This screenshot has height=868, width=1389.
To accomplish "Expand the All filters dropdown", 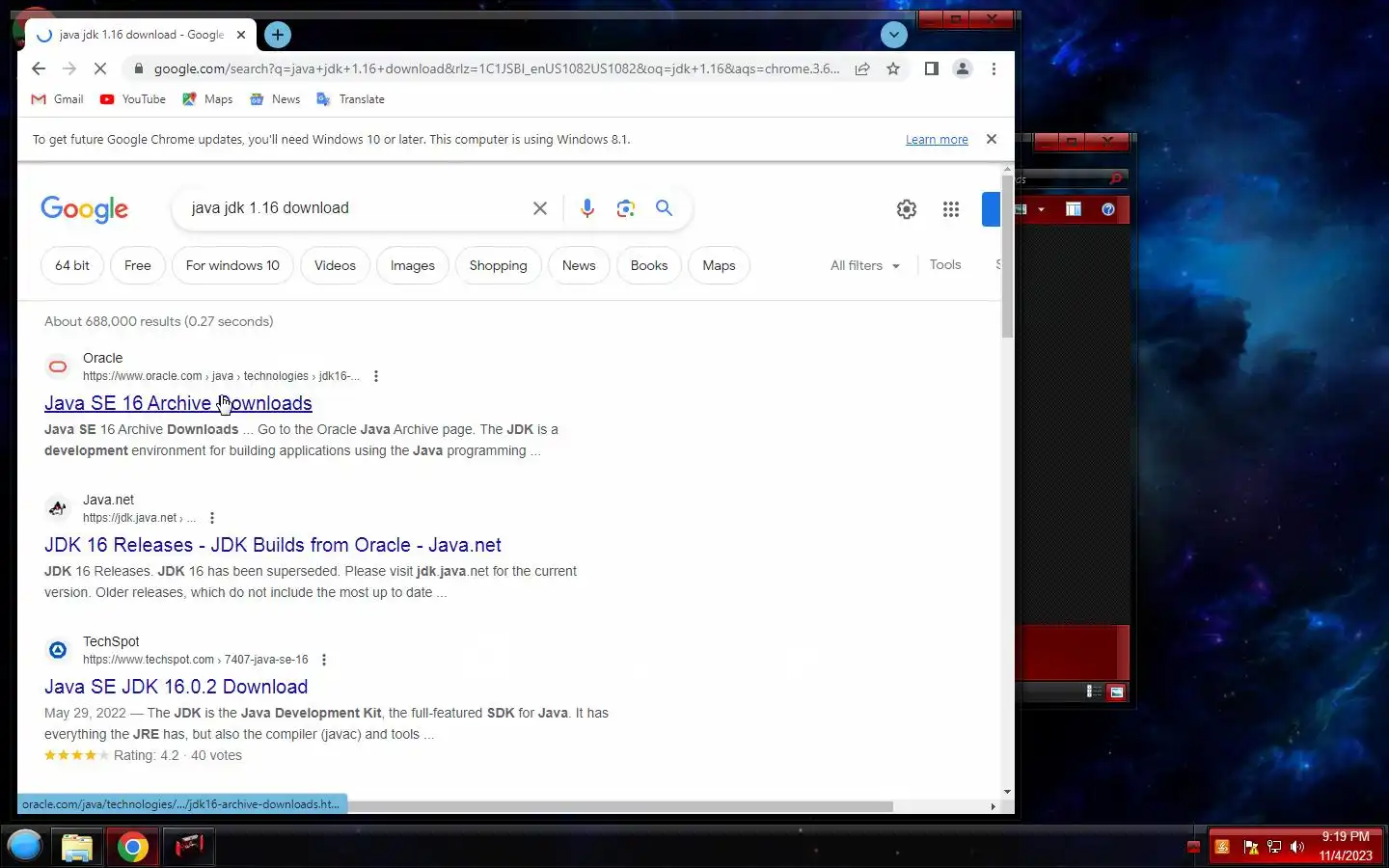I will 865,265.
